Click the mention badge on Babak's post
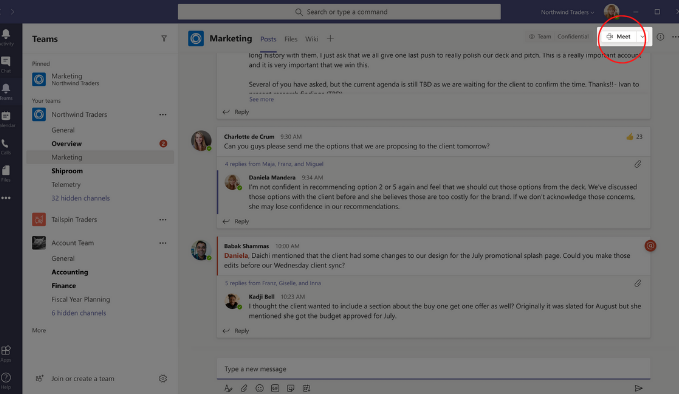Screen dimensions: 679x394 [650, 246]
